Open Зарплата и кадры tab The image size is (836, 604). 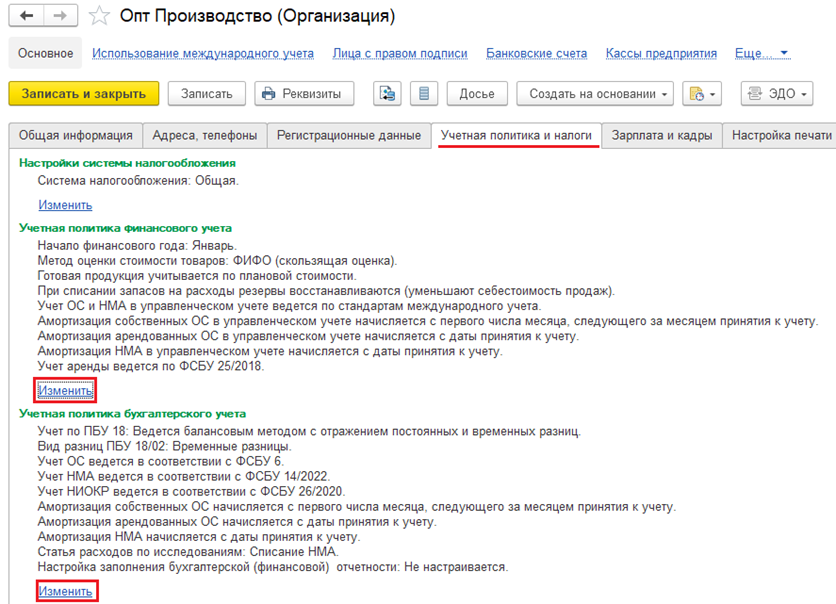pyautogui.click(x=662, y=135)
